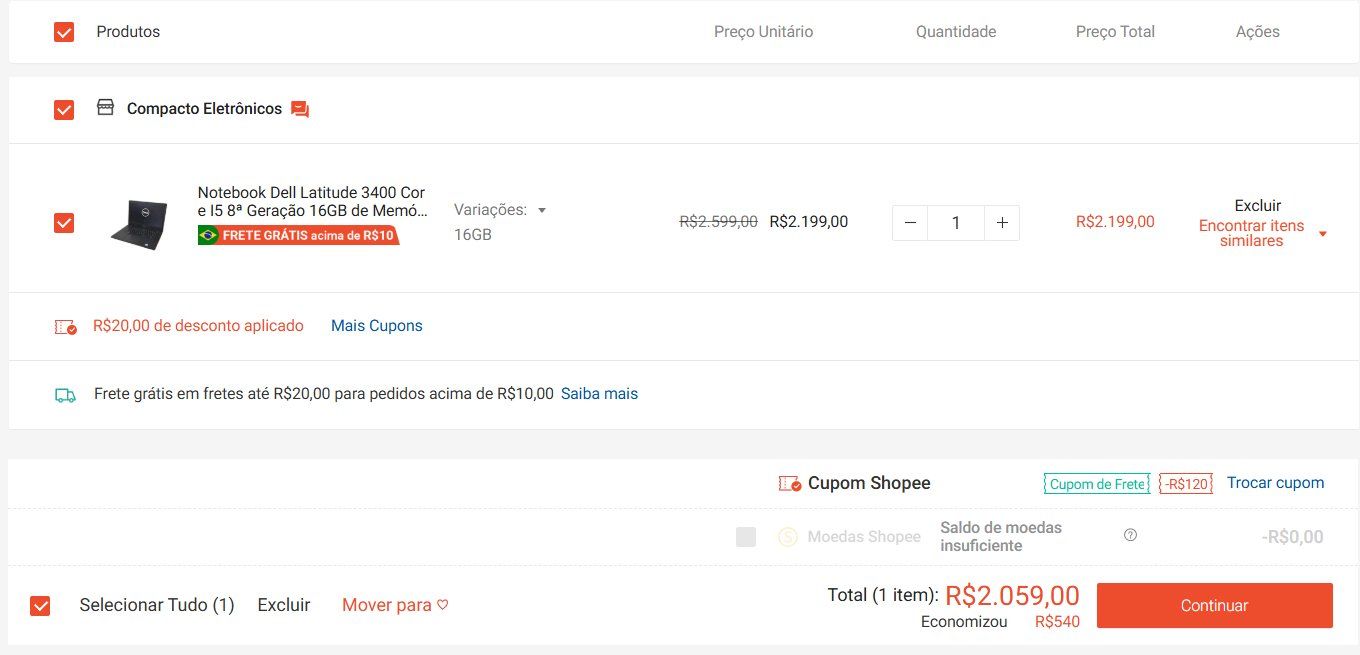
Task: Click the free shipping truck icon
Action: tap(65, 395)
